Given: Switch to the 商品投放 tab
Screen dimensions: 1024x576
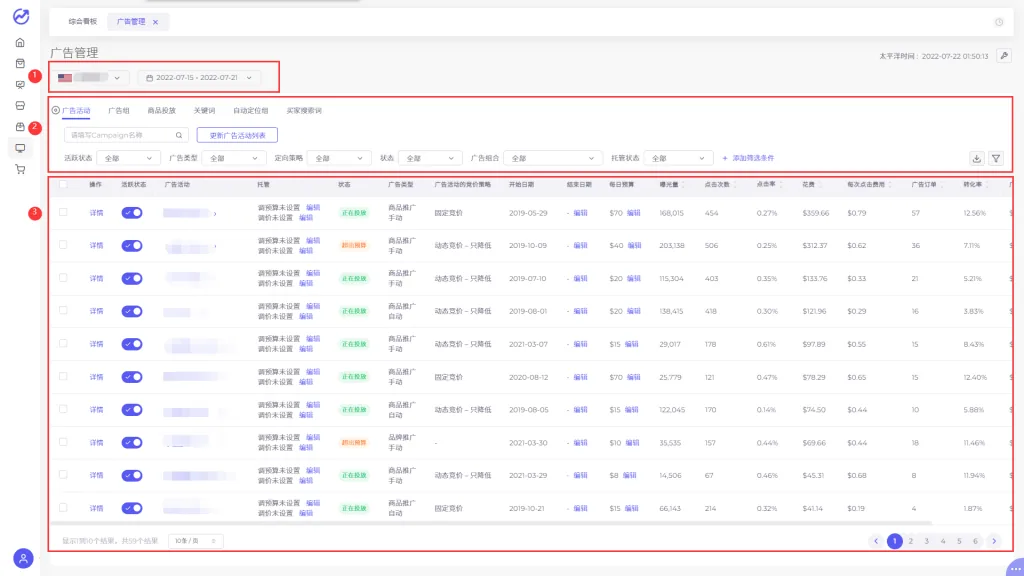Looking at the screenshot, I should [x=161, y=111].
